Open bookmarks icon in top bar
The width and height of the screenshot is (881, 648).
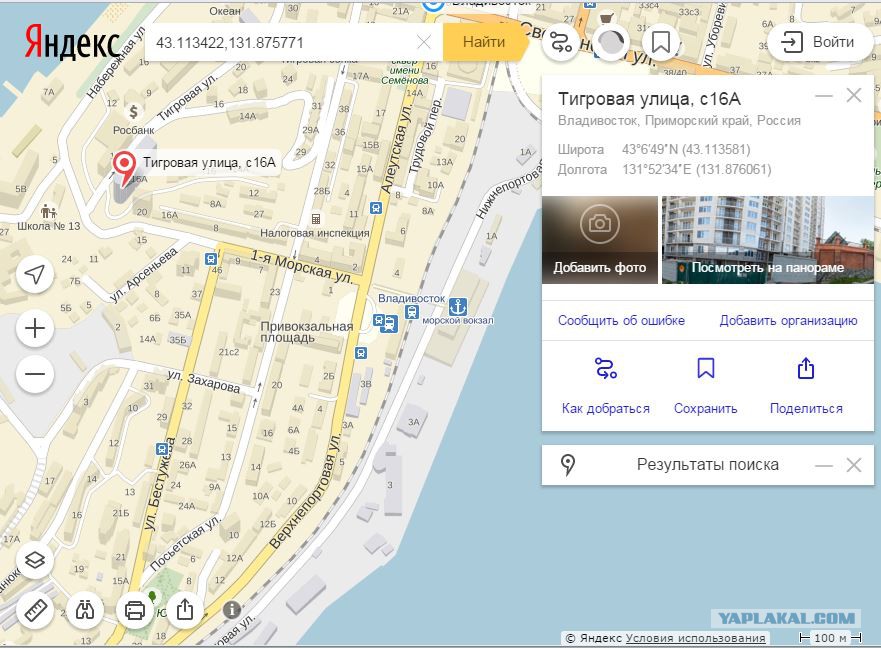(x=661, y=42)
